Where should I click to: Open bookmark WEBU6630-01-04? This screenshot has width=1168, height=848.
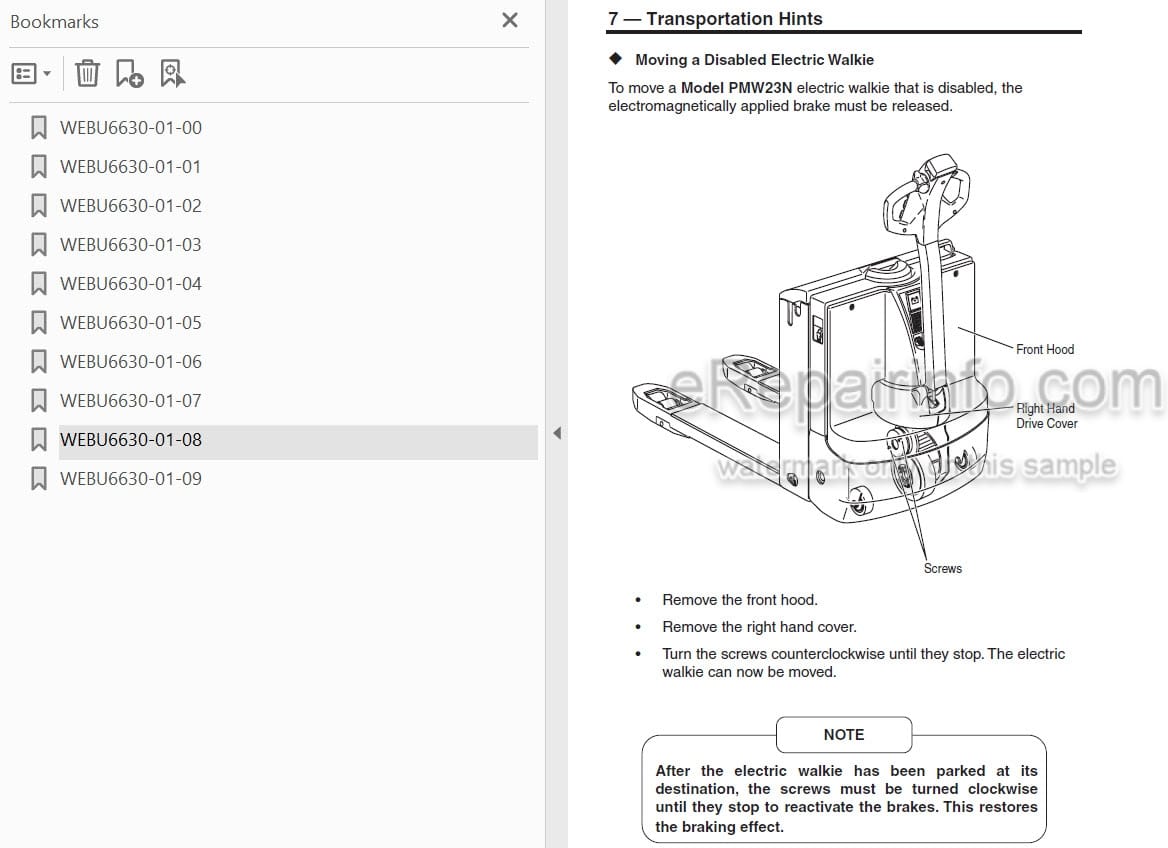click(130, 284)
